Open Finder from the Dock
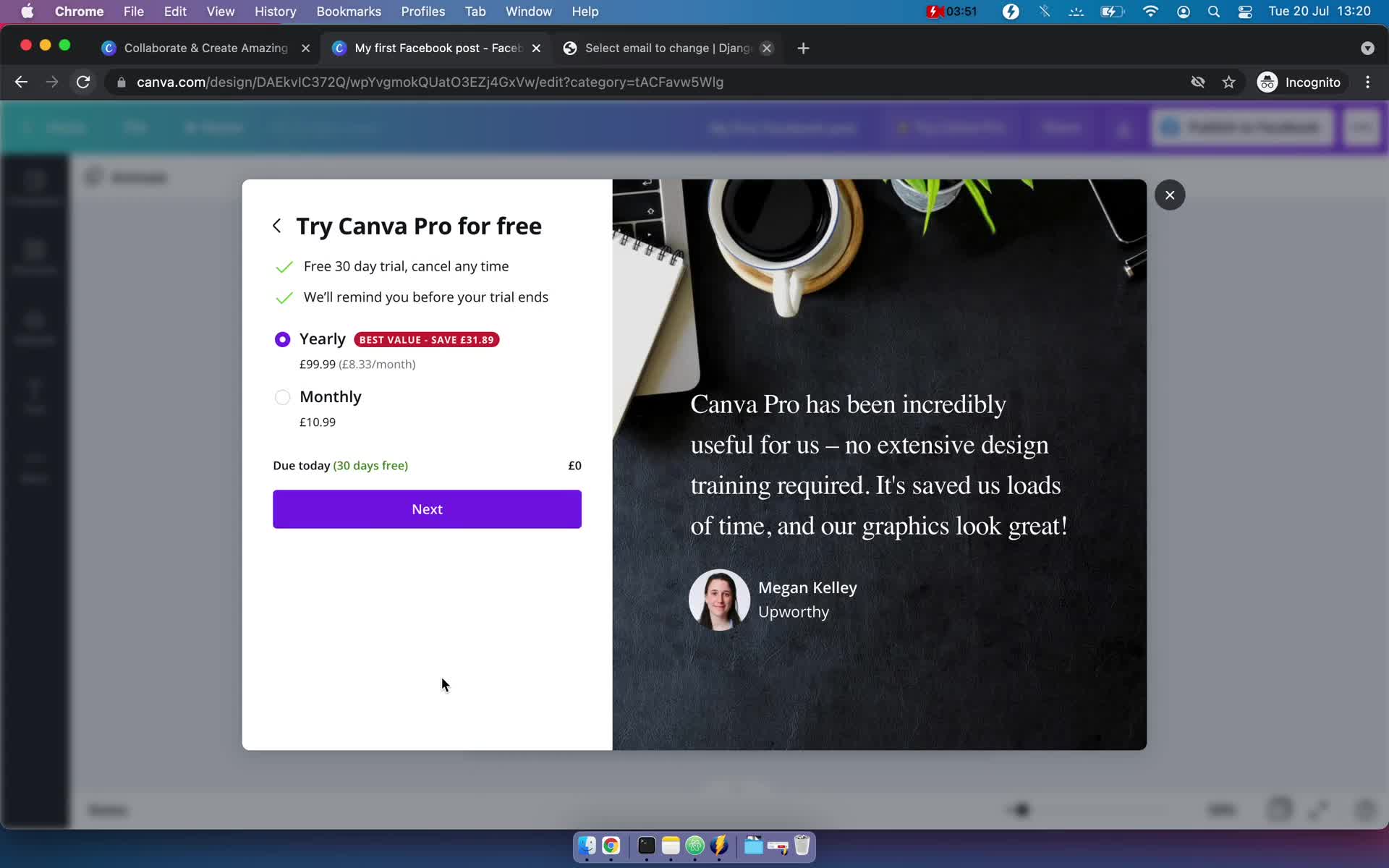1389x868 pixels. [587, 846]
